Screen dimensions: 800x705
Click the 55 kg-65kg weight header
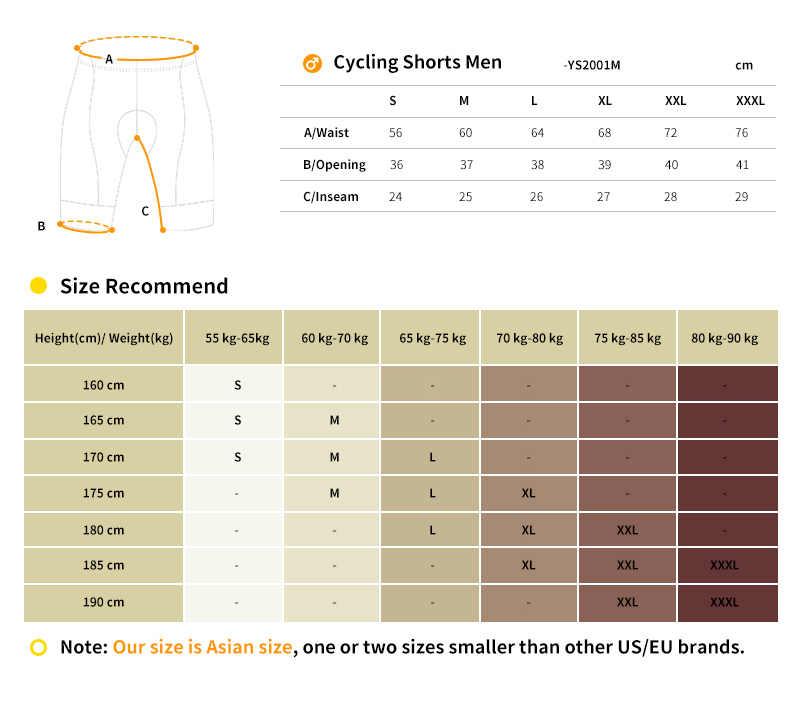(237, 338)
